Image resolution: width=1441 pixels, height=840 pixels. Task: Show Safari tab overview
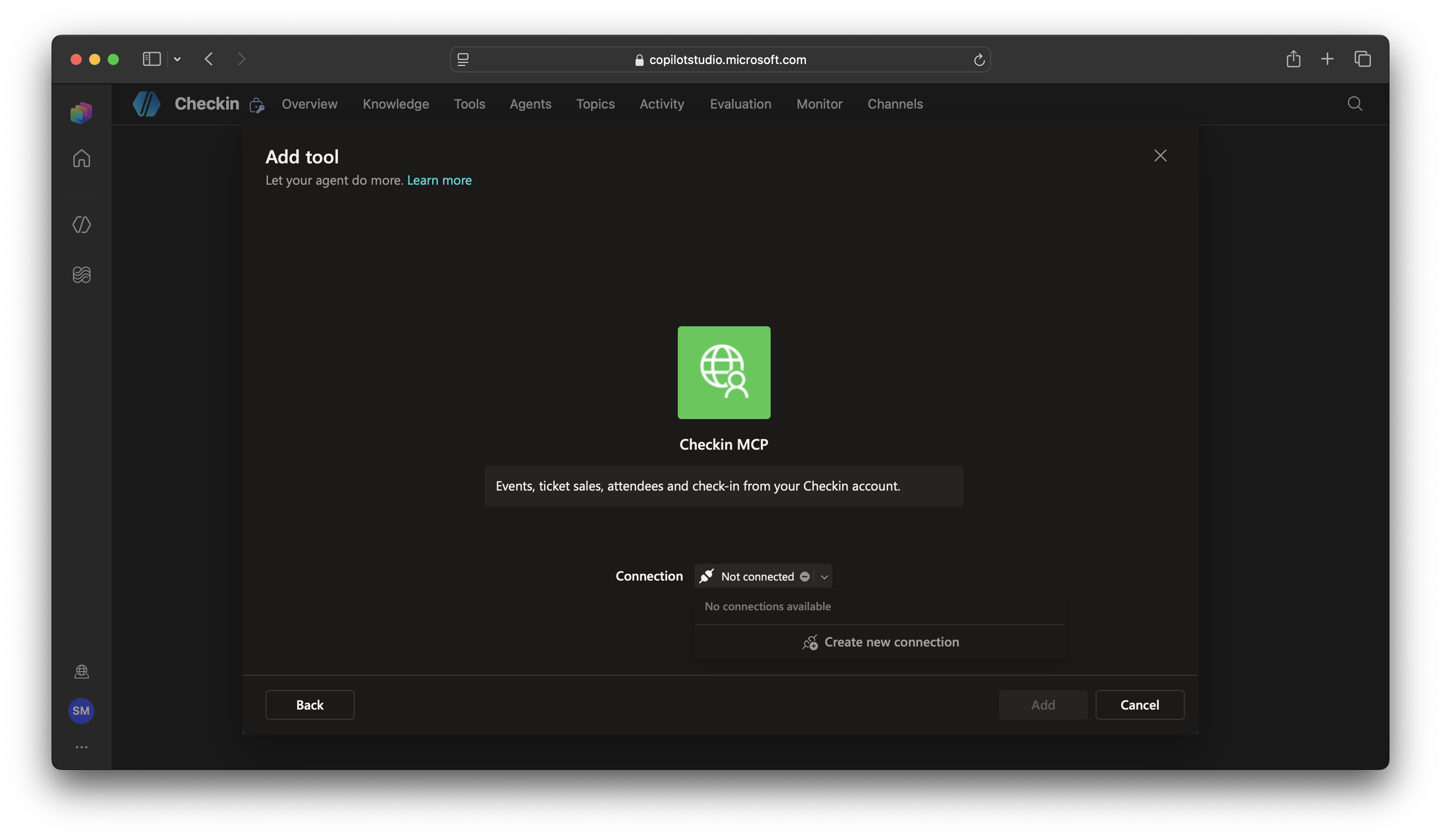pos(1363,59)
